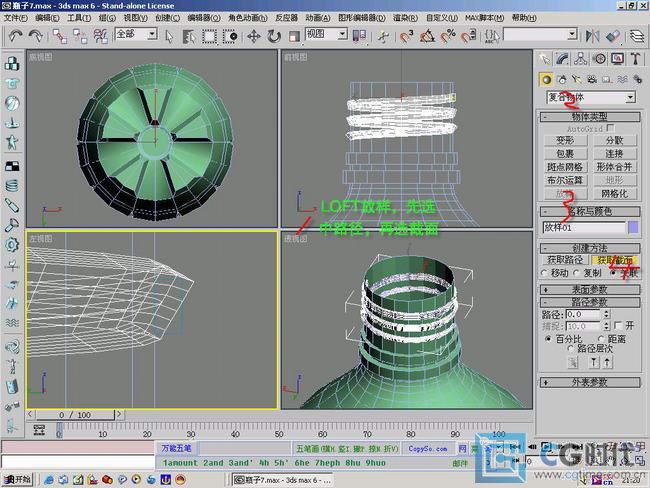Viewport: 650px width, 488px height.
Task: Open the 帮助(H) menu
Action: 524,18
